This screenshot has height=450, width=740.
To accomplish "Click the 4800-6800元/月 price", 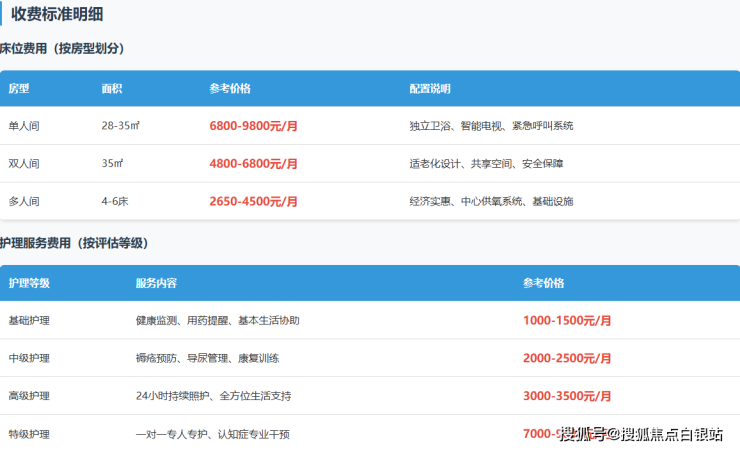I will click(254, 163).
